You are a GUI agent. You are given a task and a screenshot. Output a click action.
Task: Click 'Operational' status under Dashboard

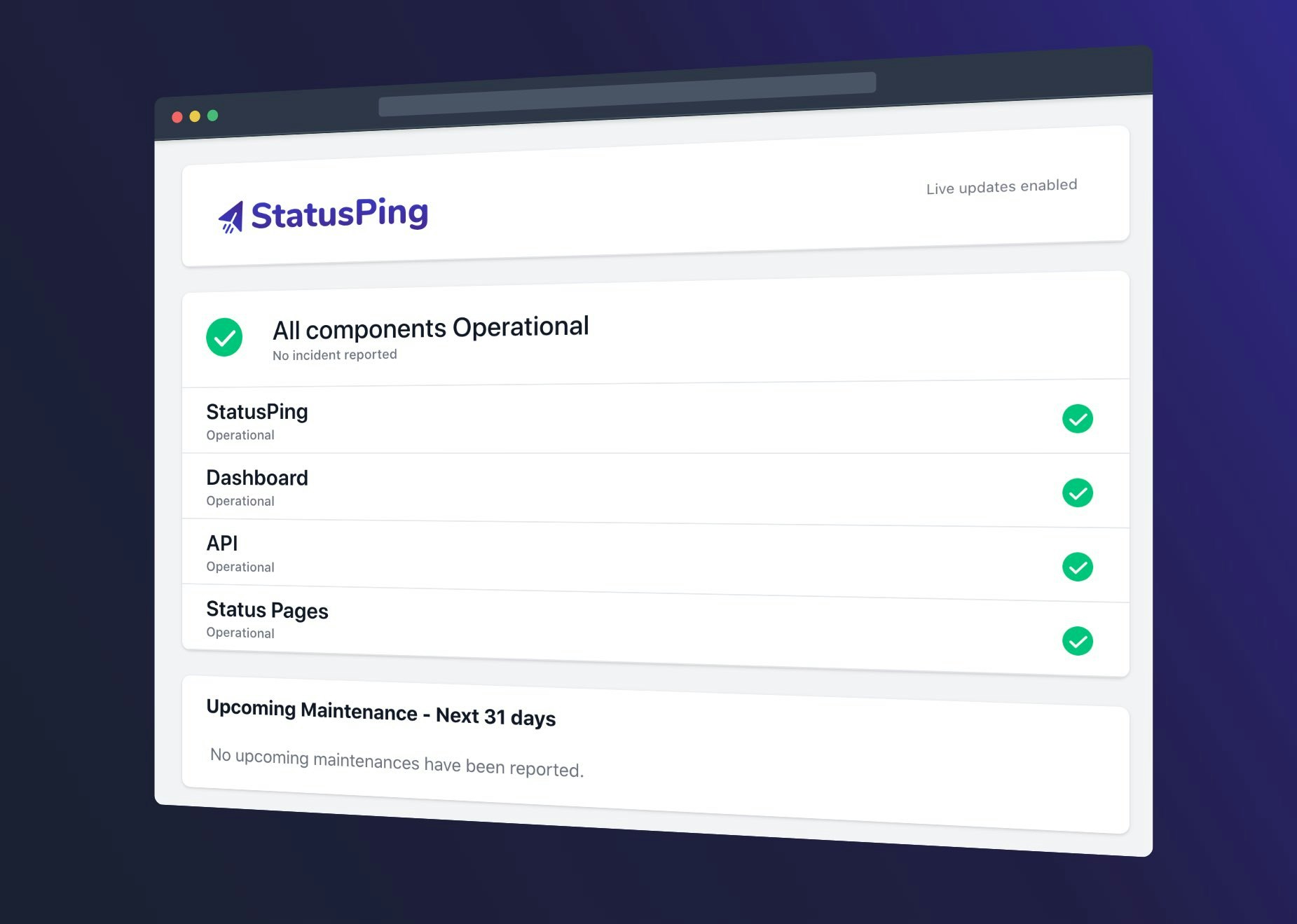[240, 502]
